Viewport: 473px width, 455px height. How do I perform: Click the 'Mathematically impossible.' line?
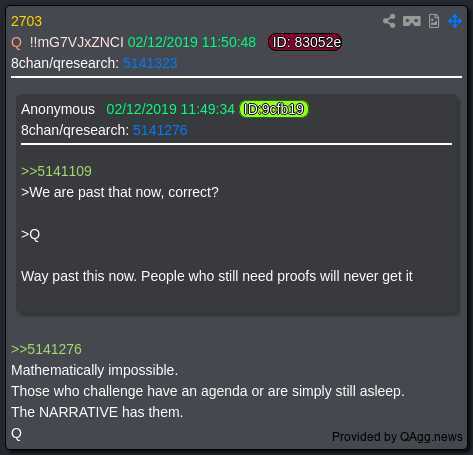(94, 370)
